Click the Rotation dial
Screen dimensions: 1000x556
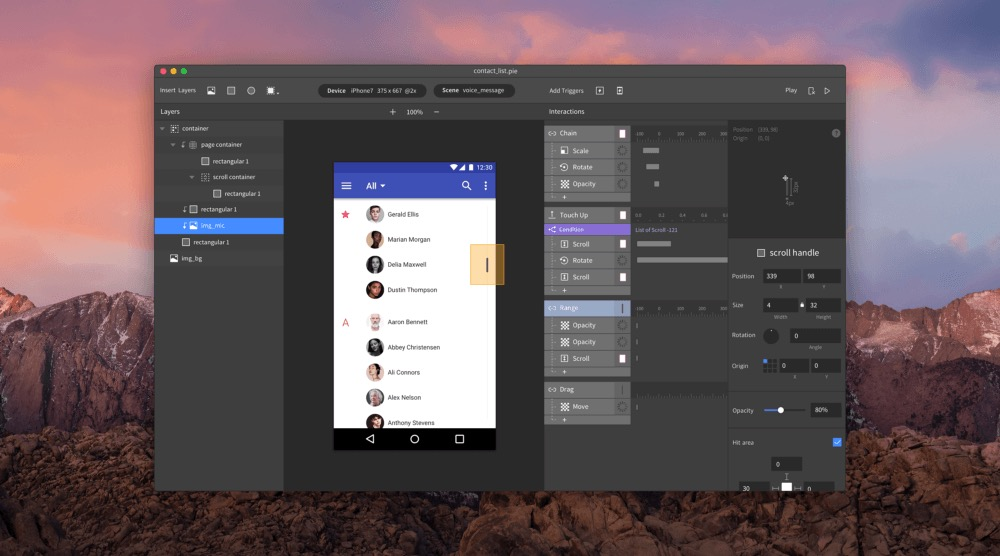pos(770,335)
